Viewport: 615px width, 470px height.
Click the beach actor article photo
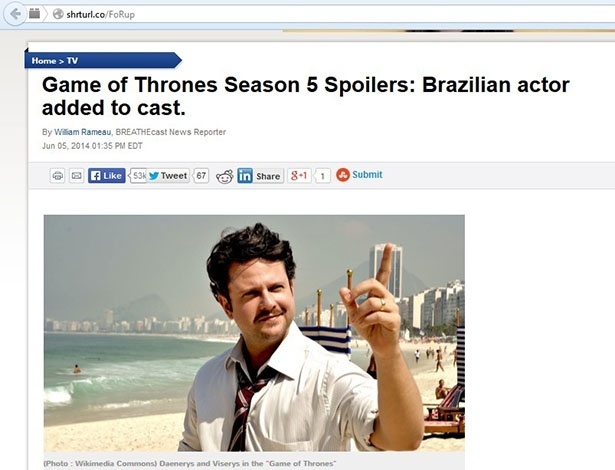[x=254, y=333]
